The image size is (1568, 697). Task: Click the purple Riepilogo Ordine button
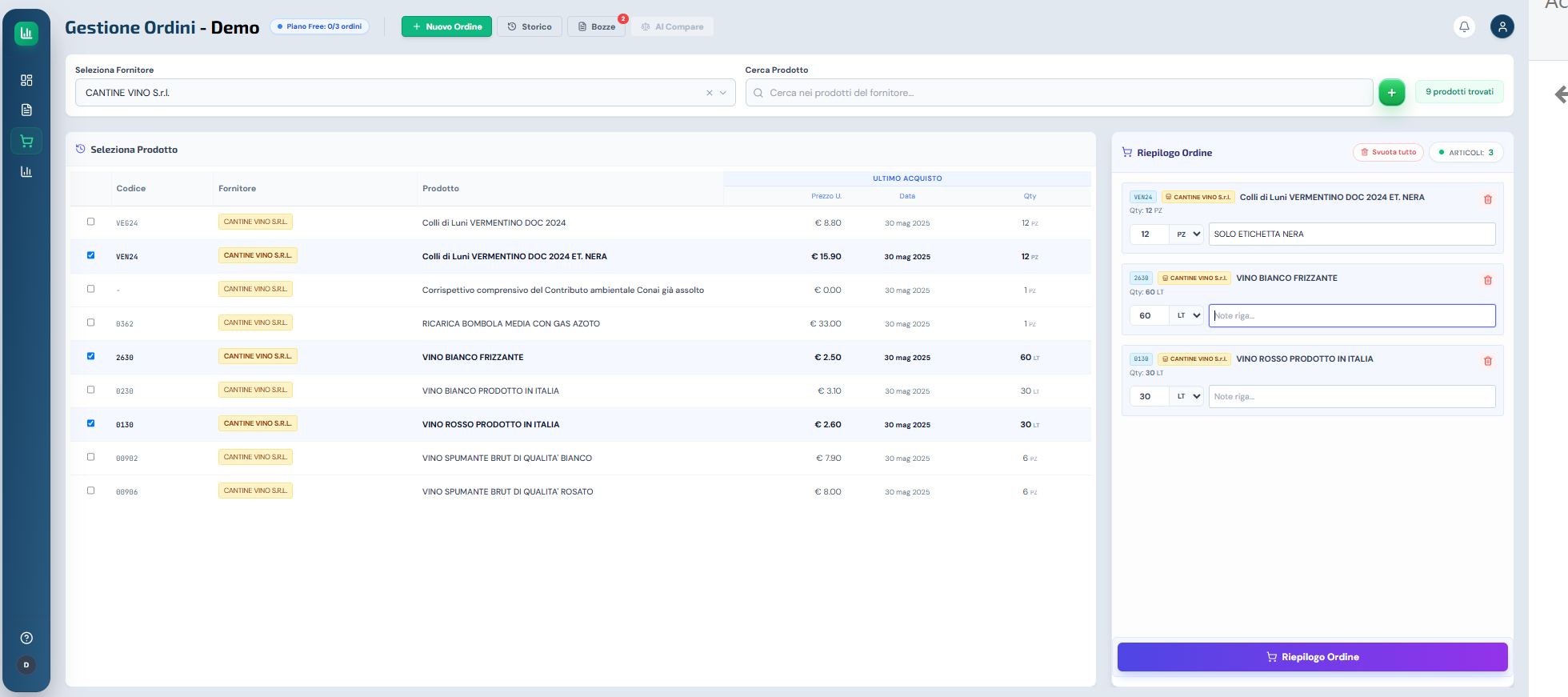1312,657
